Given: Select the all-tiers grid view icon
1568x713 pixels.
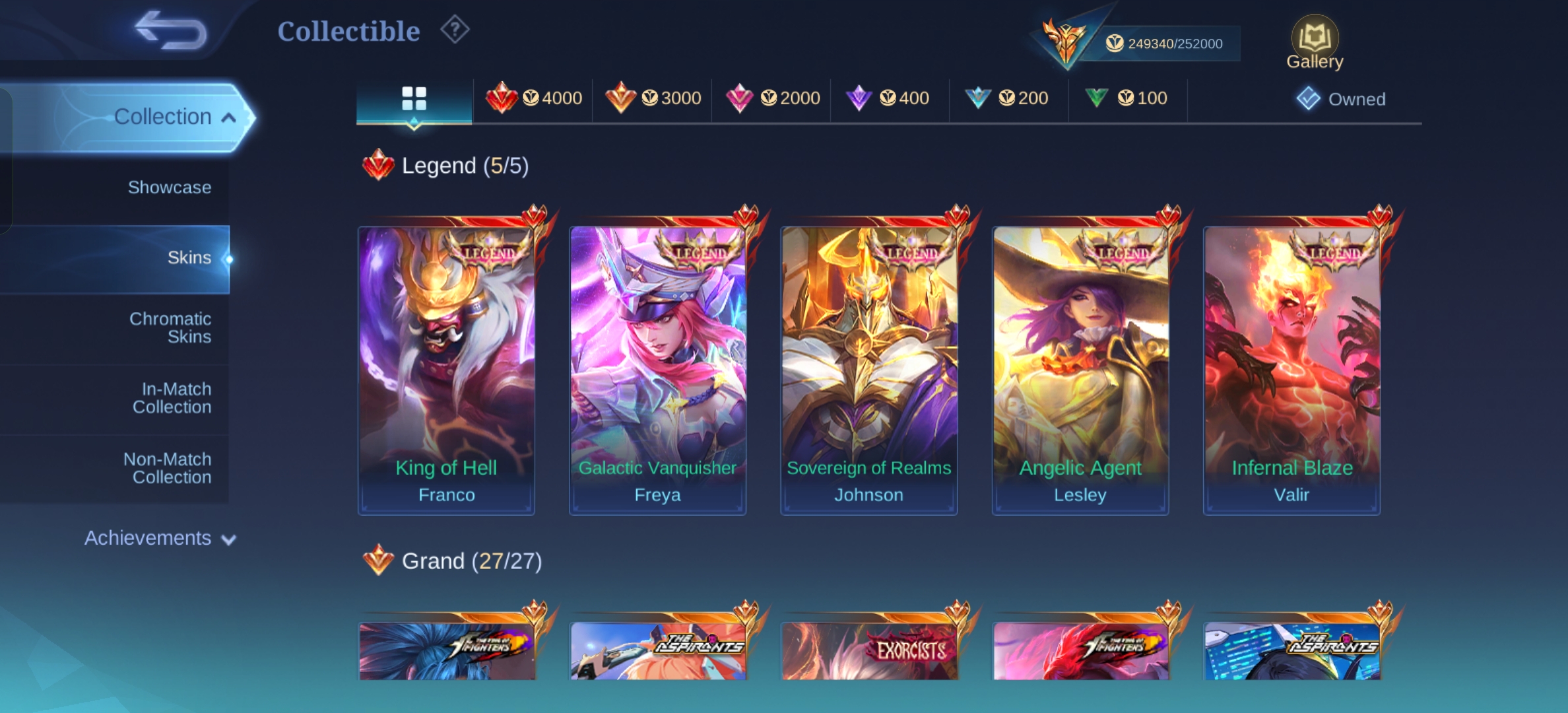Looking at the screenshot, I should pyautogui.click(x=414, y=99).
